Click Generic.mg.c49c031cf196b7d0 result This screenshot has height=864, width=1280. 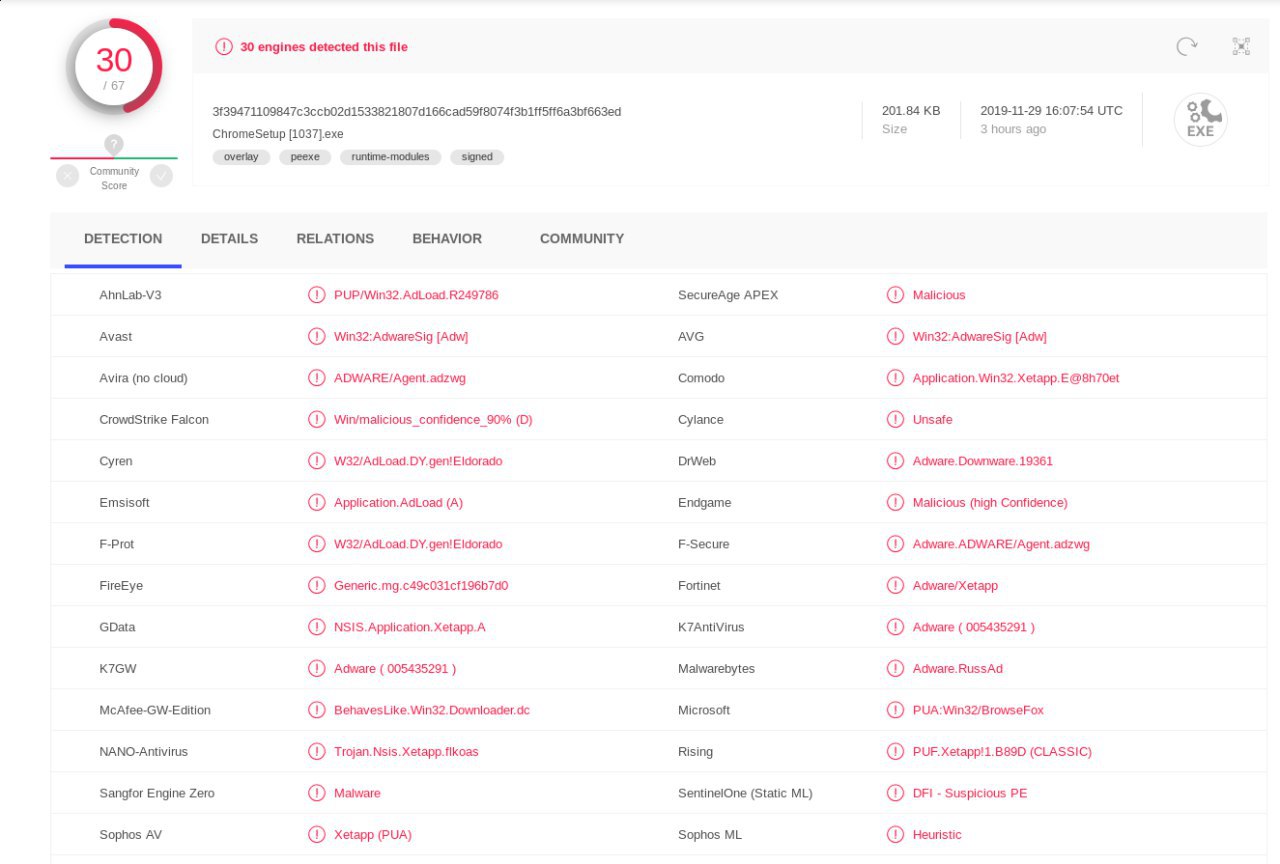click(x=421, y=586)
